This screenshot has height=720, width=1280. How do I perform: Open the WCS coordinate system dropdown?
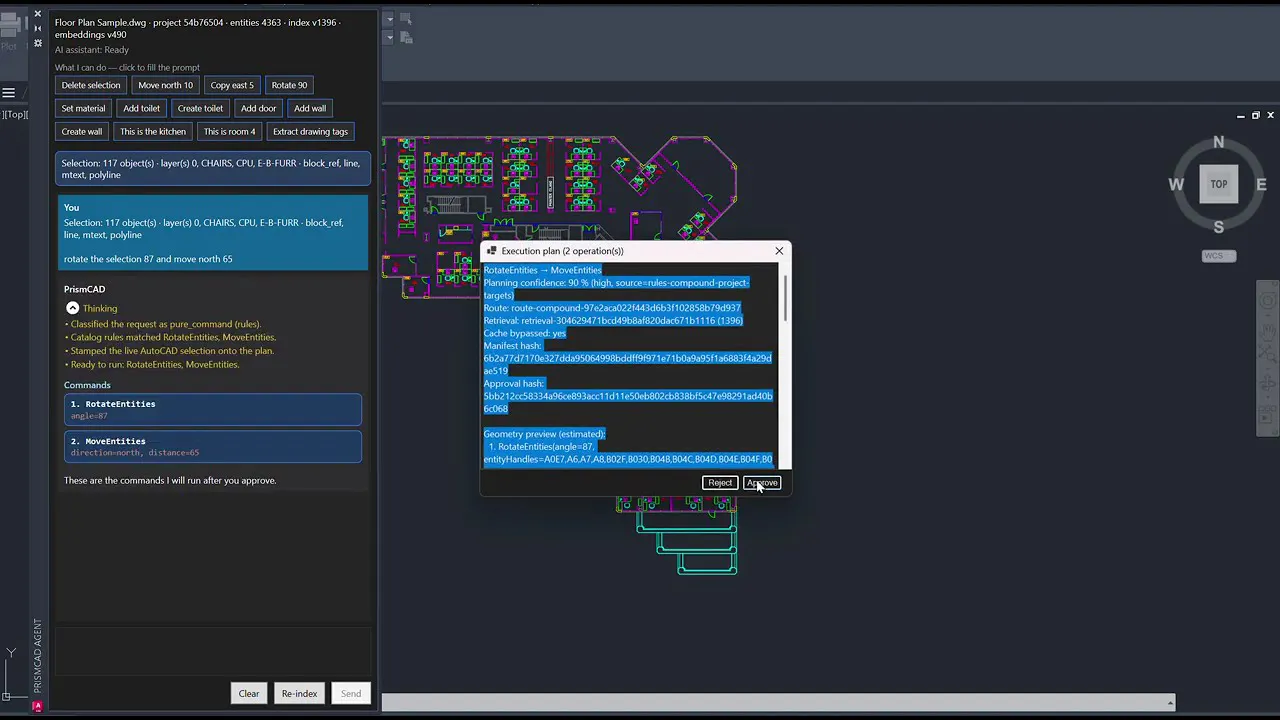pos(1219,256)
